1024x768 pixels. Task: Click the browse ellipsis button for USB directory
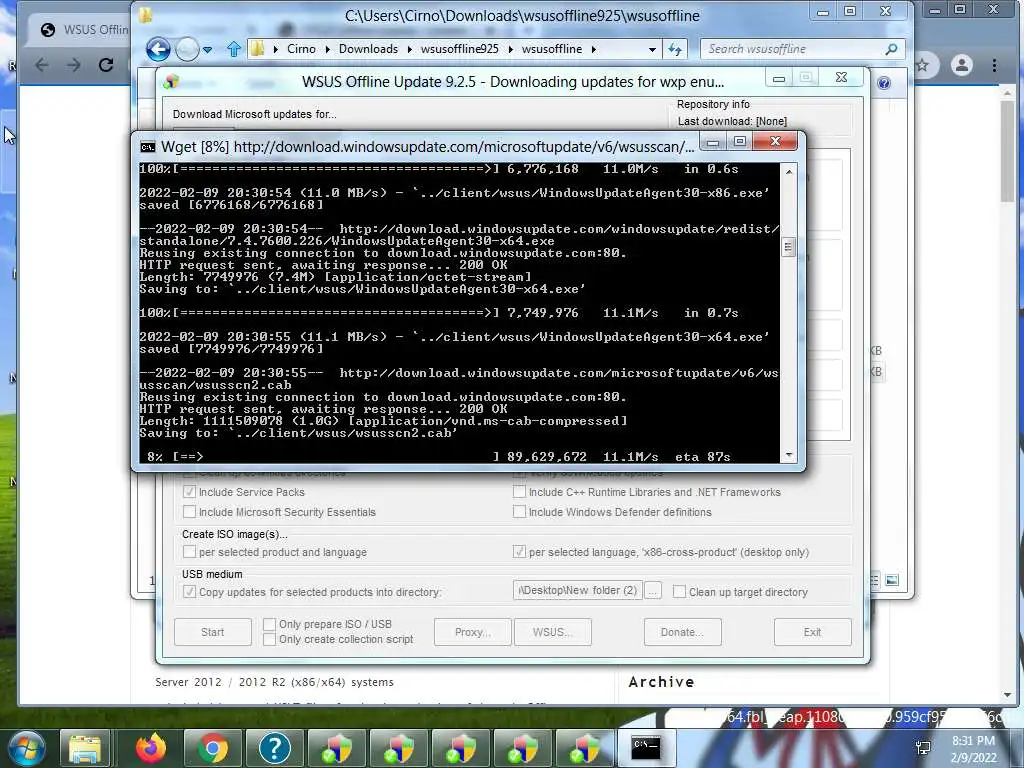[x=653, y=590]
